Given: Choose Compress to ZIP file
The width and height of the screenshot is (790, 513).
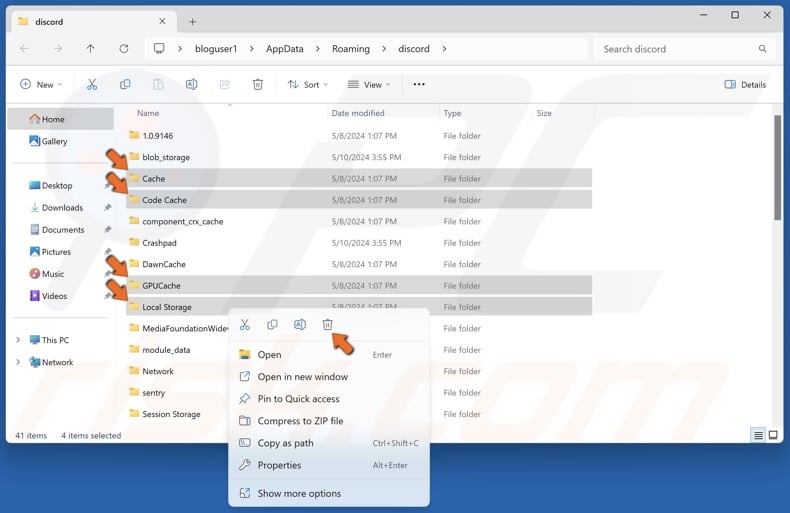Looking at the screenshot, I should coord(329,421).
